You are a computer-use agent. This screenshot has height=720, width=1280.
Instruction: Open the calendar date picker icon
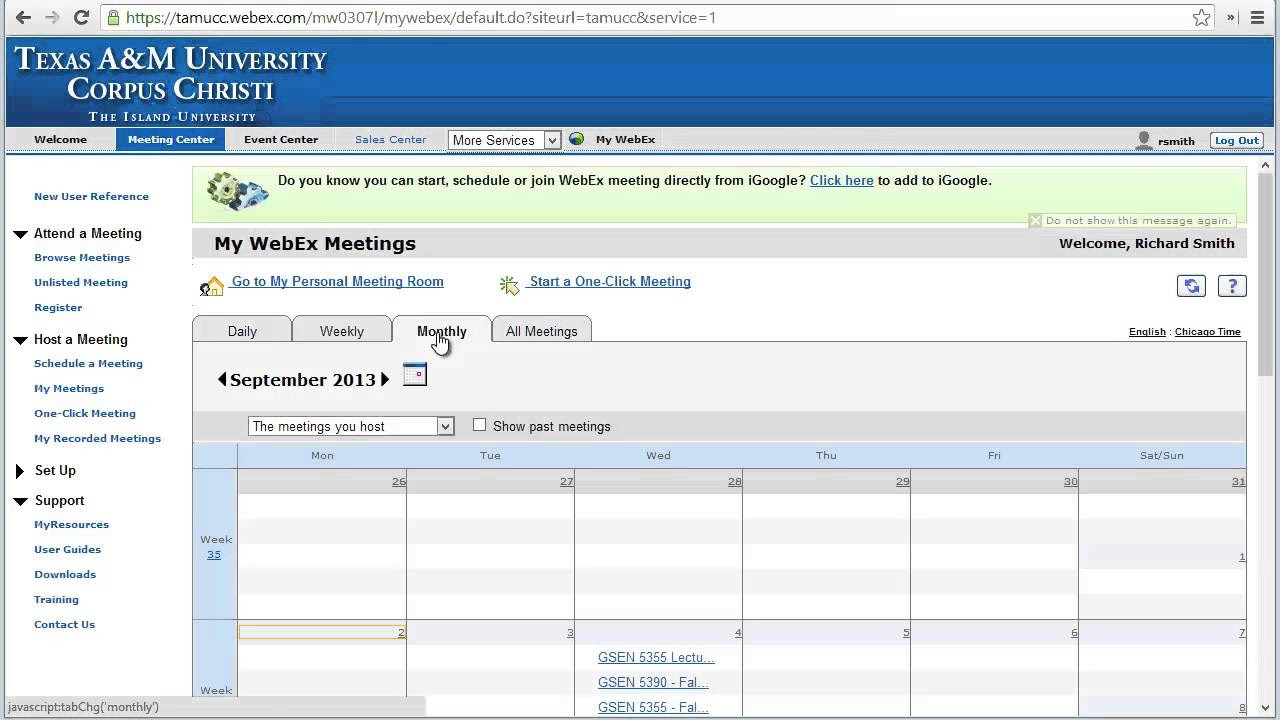tap(414, 375)
